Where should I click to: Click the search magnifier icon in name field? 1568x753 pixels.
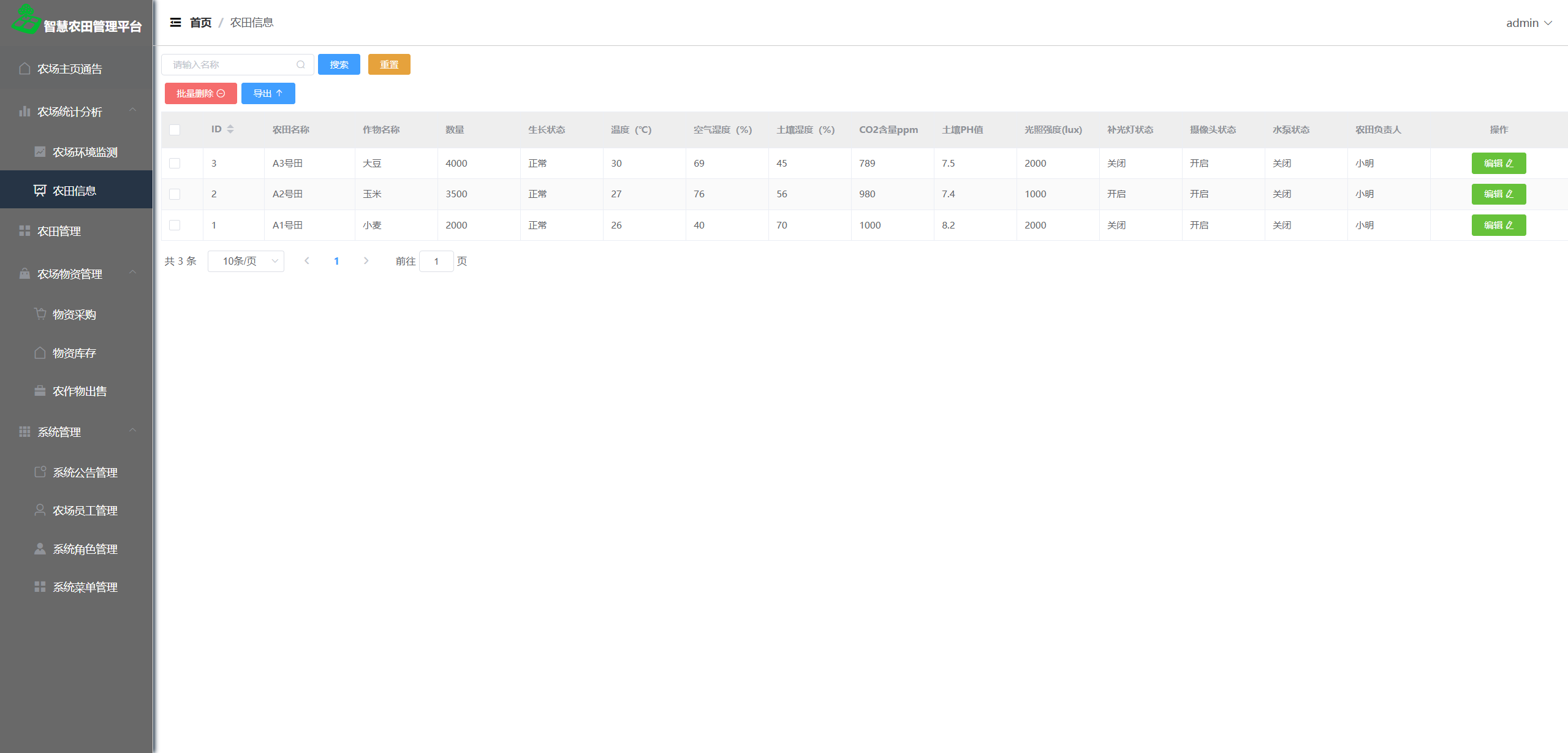pos(300,64)
